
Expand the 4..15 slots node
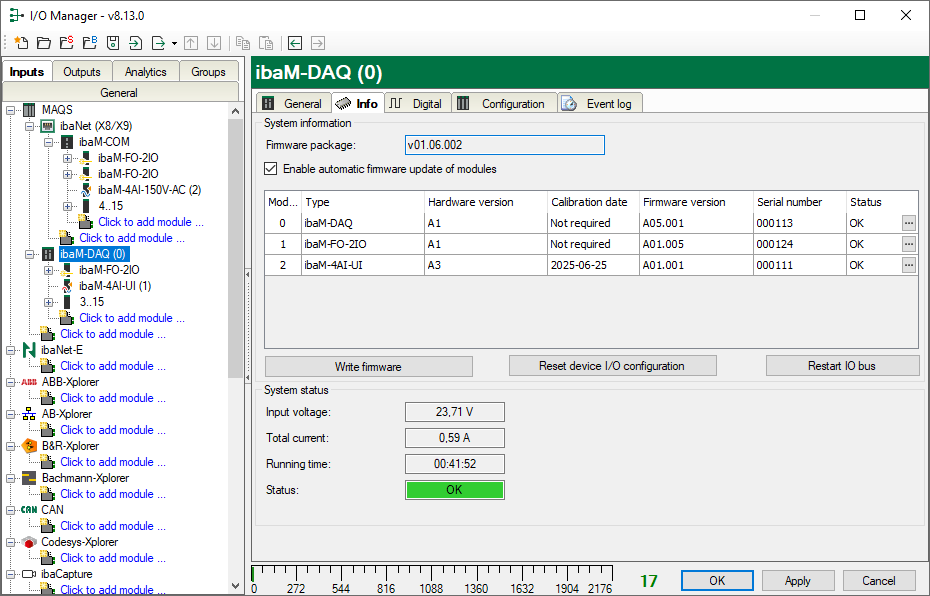68,206
